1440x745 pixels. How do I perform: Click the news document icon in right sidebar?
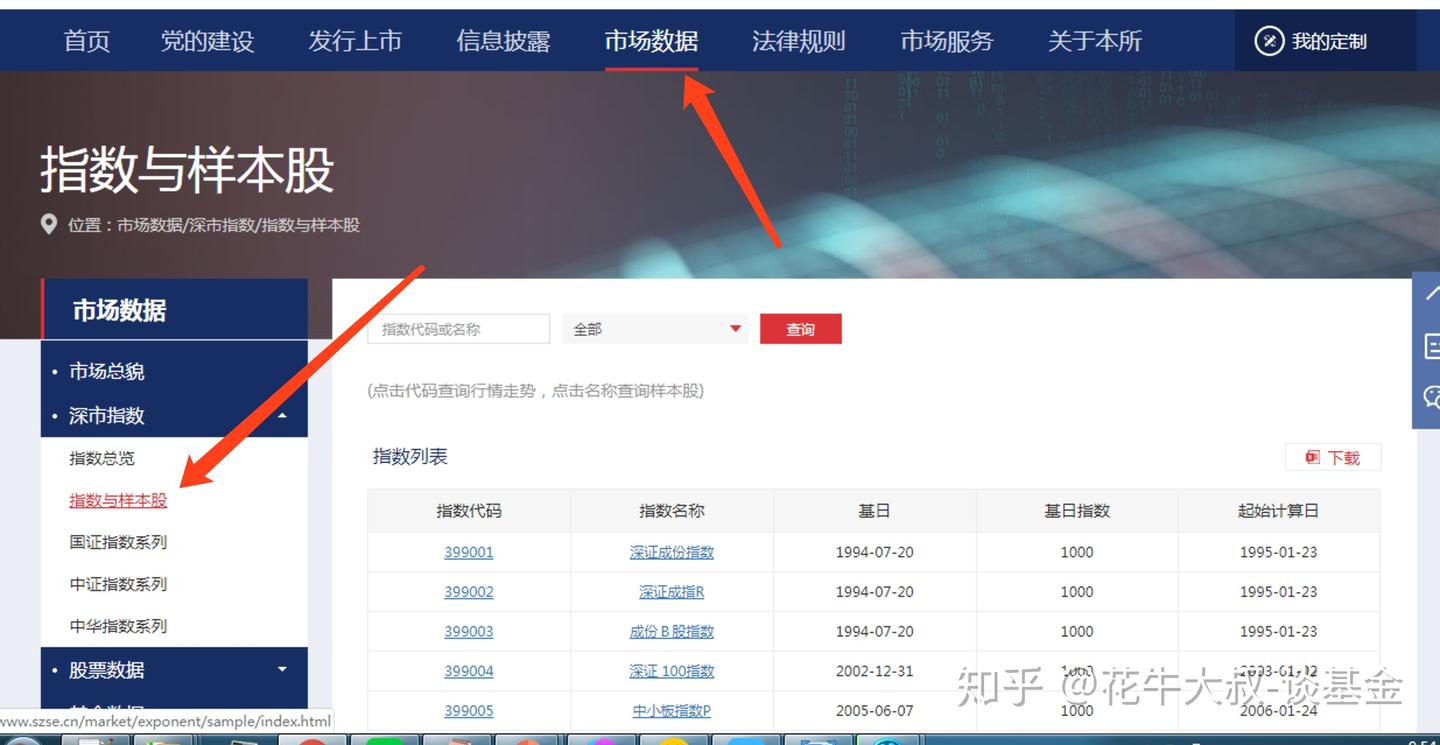1432,345
